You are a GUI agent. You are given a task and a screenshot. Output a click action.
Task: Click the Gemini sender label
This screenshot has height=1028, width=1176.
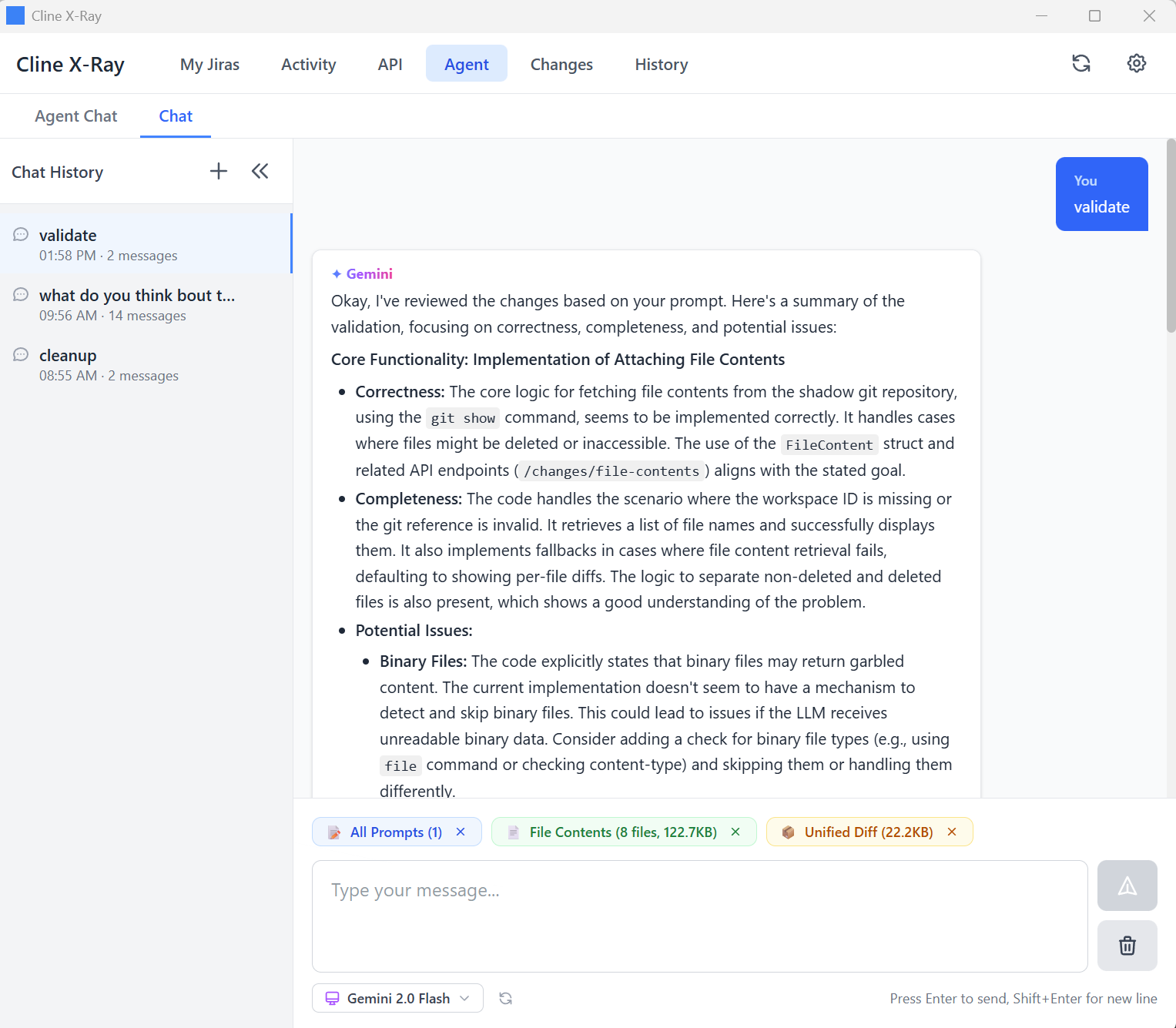click(x=369, y=273)
